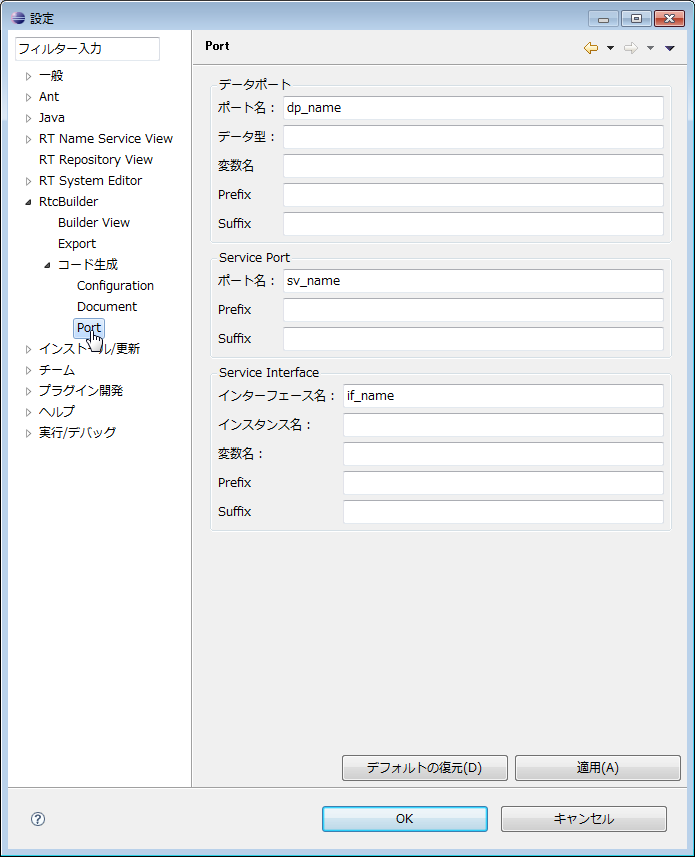Image resolution: width=695 pixels, height=857 pixels.
Task: Click the 適用(A) button
Action: [x=598, y=768]
